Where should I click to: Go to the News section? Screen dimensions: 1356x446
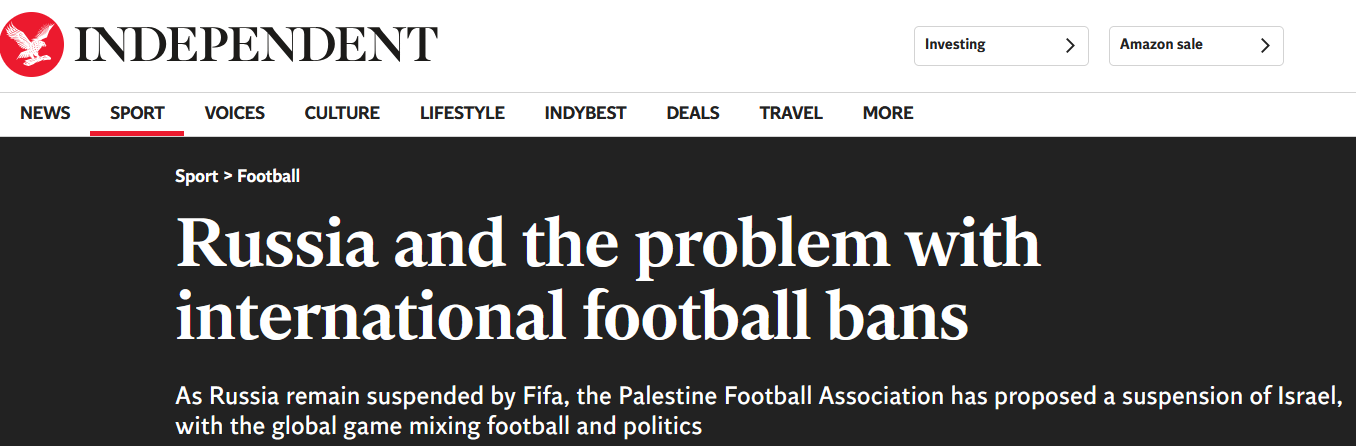point(45,113)
